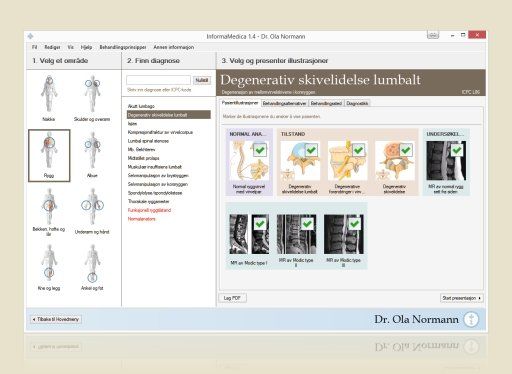Select Selvmanipulasjon av brystryggen entry

point(158,175)
